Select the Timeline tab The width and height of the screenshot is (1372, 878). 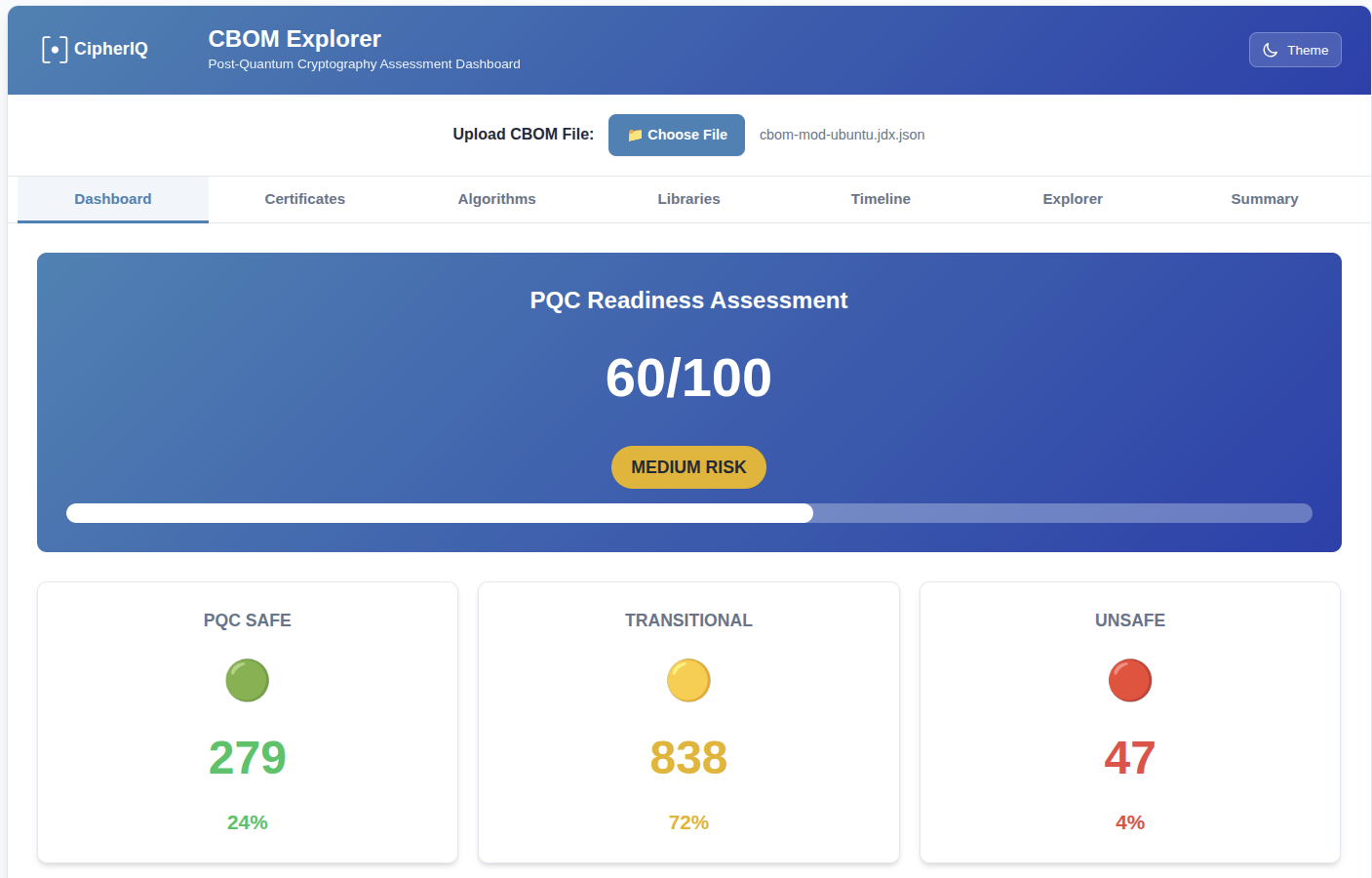click(x=880, y=199)
